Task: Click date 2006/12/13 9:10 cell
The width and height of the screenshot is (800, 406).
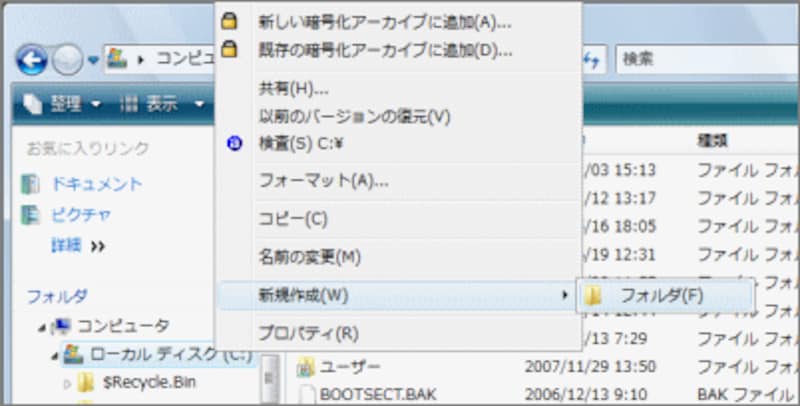Action: click(586, 394)
